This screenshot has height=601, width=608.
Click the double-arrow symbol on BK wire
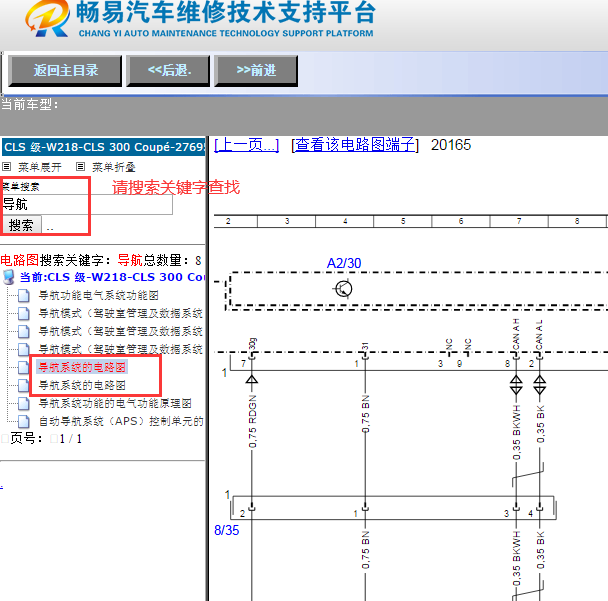pyautogui.click(x=540, y=384)
